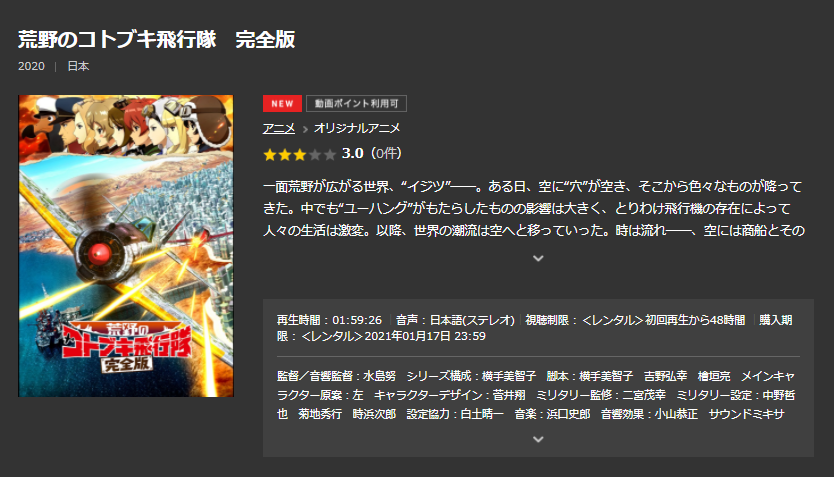Screen dimensions: 834x477
Task: Click the red NEW badge
Action: [x=282, y=103]
